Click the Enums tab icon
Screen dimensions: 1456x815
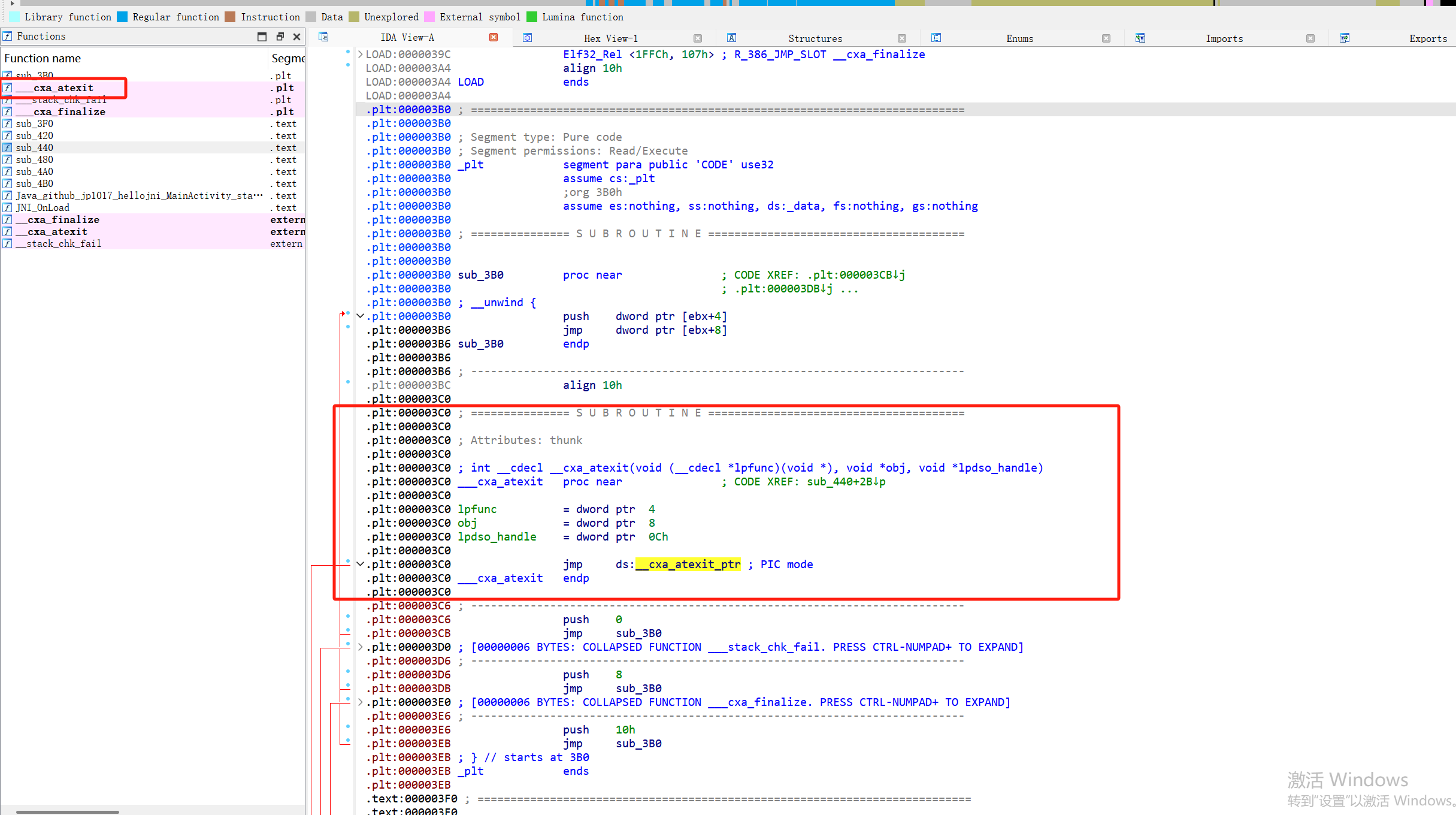pos(936,38)
